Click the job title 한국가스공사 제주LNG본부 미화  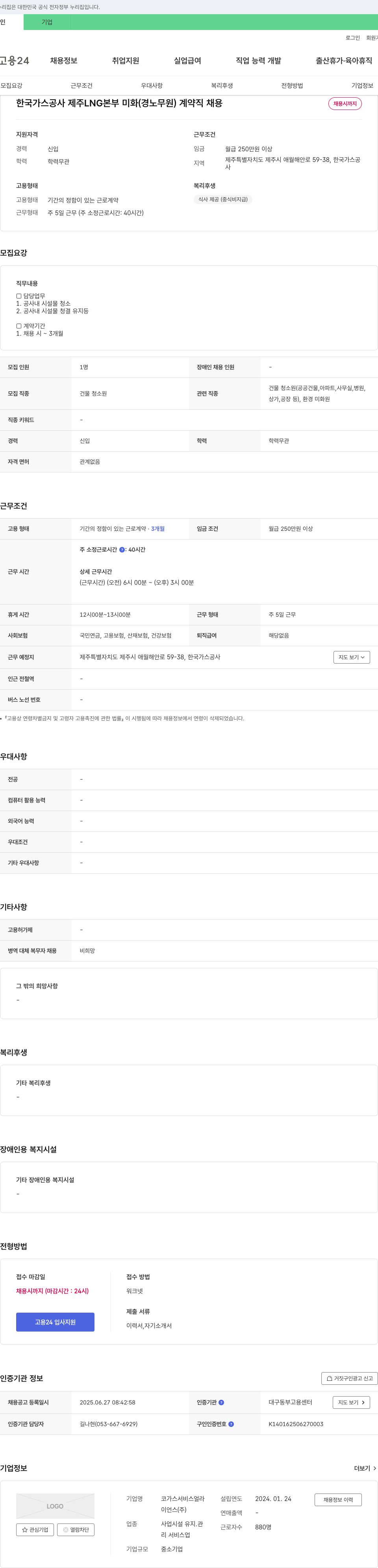click(119, 104)
